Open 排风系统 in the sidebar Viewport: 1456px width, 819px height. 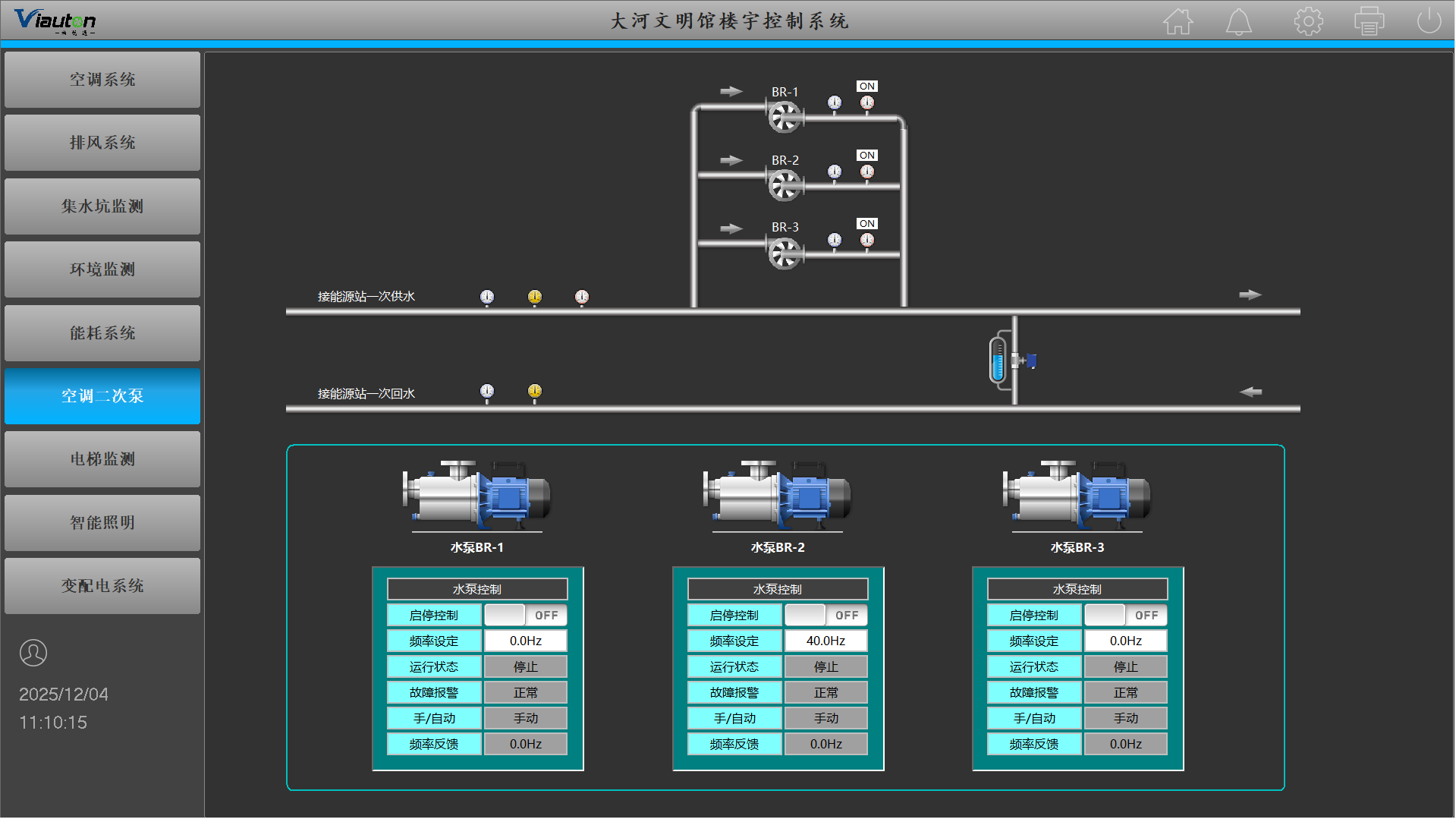click(102, 143)
